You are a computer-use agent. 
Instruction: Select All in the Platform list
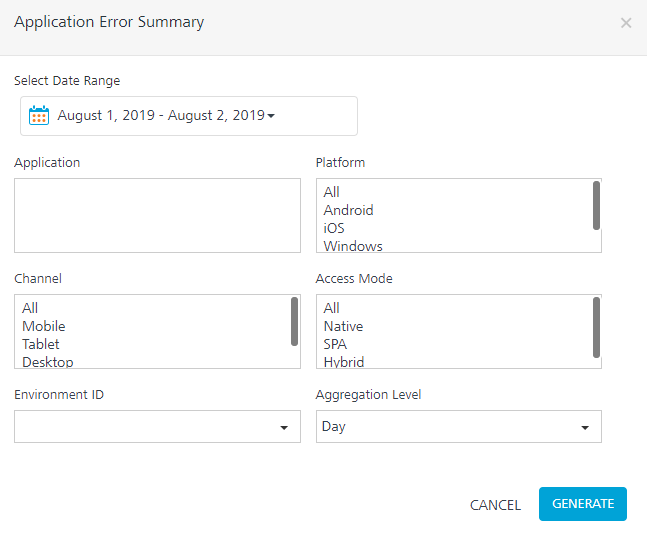331,192
